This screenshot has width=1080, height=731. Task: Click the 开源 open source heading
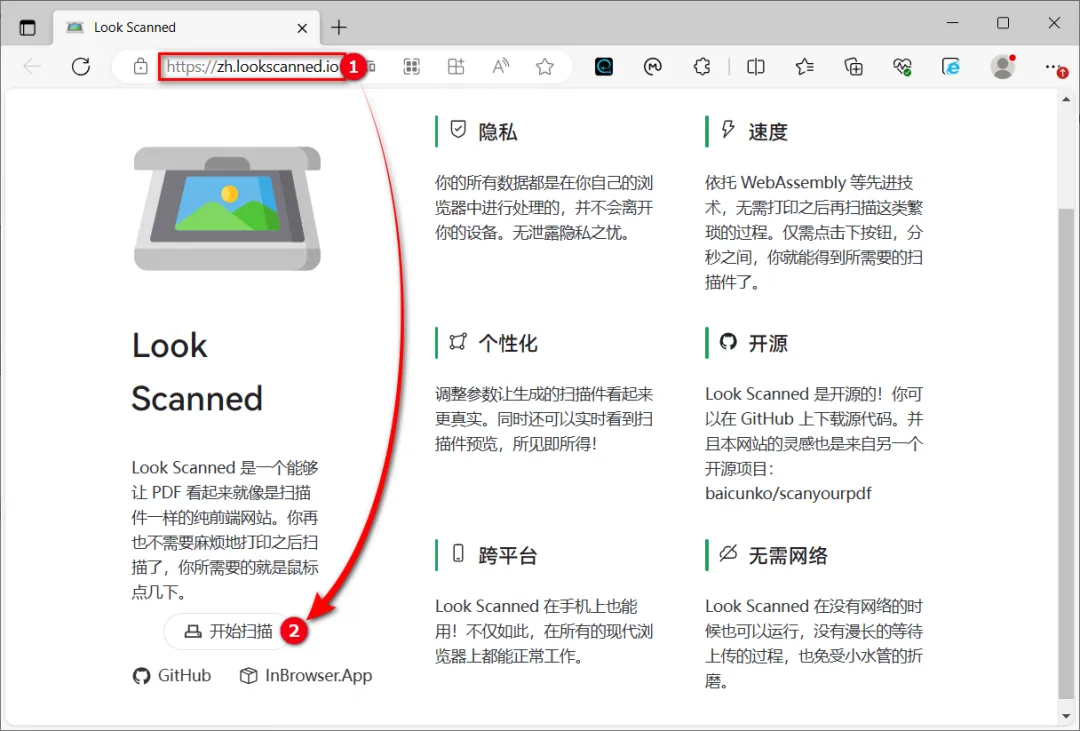[768, 343]
